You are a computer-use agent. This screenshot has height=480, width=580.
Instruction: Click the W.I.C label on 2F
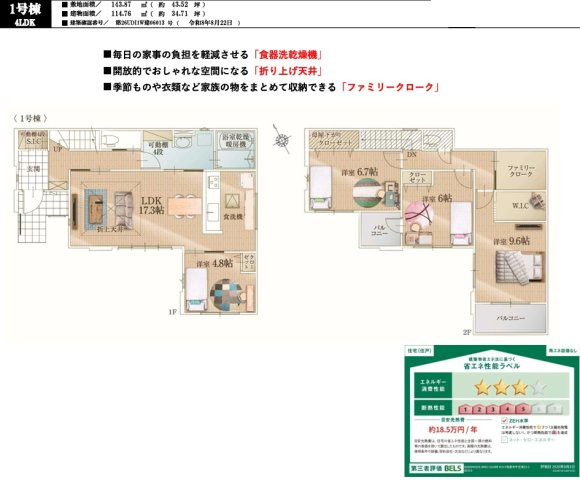520,206
